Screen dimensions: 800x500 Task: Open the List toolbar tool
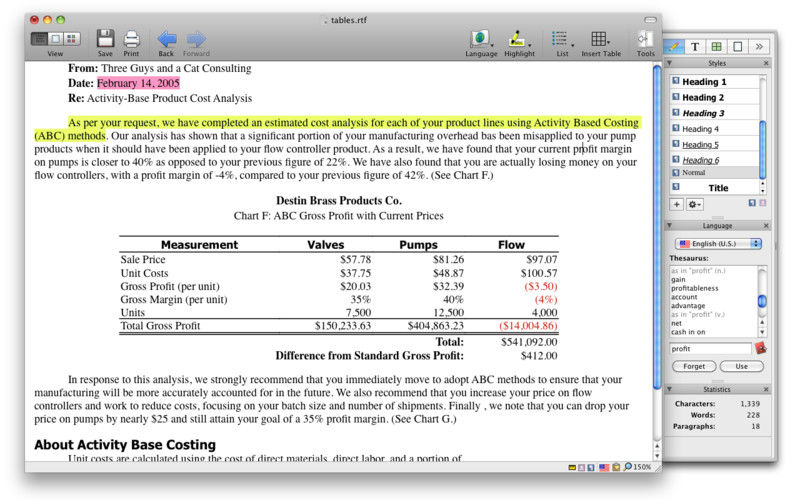click(x=560, y=39)
